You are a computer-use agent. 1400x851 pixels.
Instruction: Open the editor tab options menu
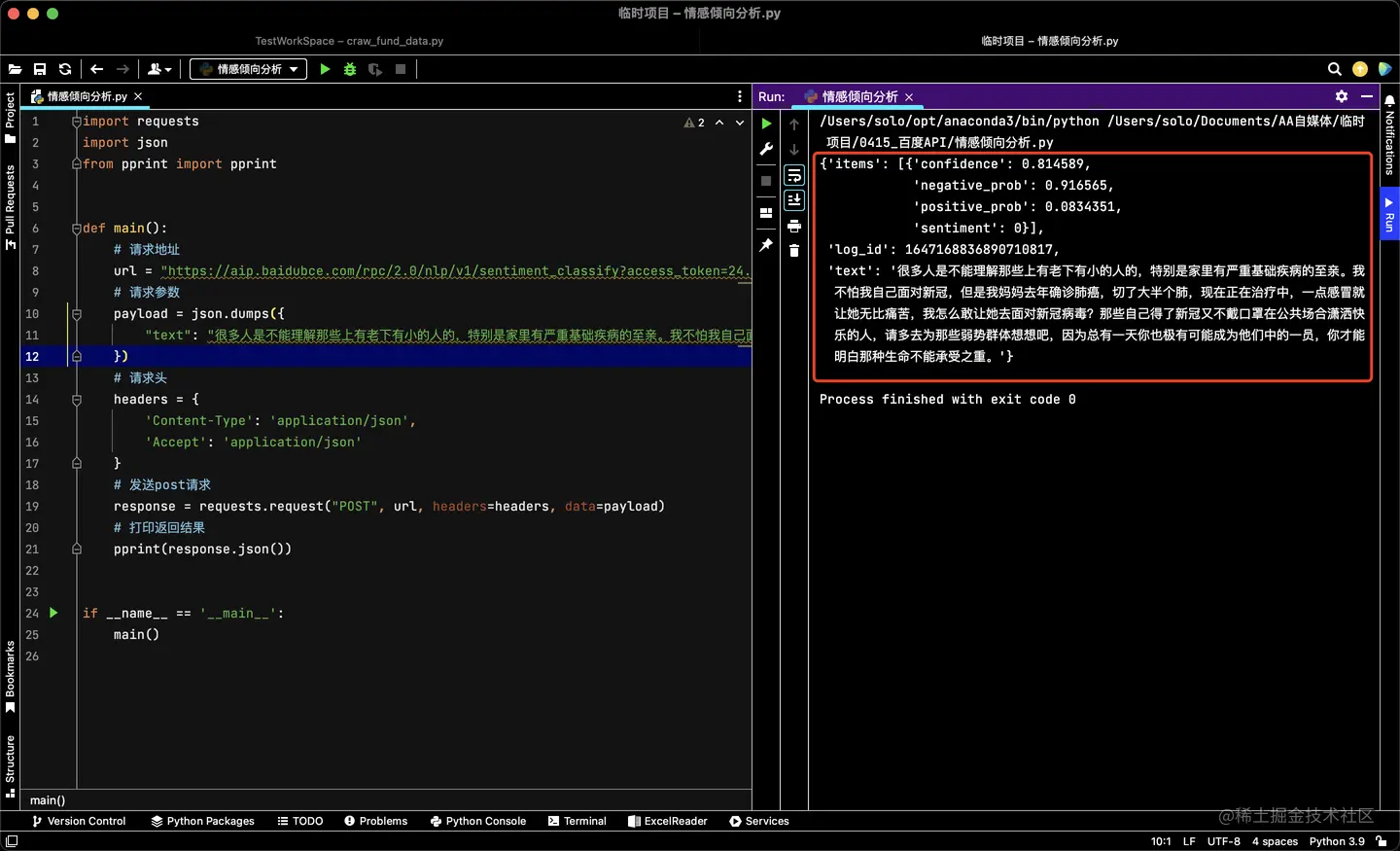tap(740, 96)
